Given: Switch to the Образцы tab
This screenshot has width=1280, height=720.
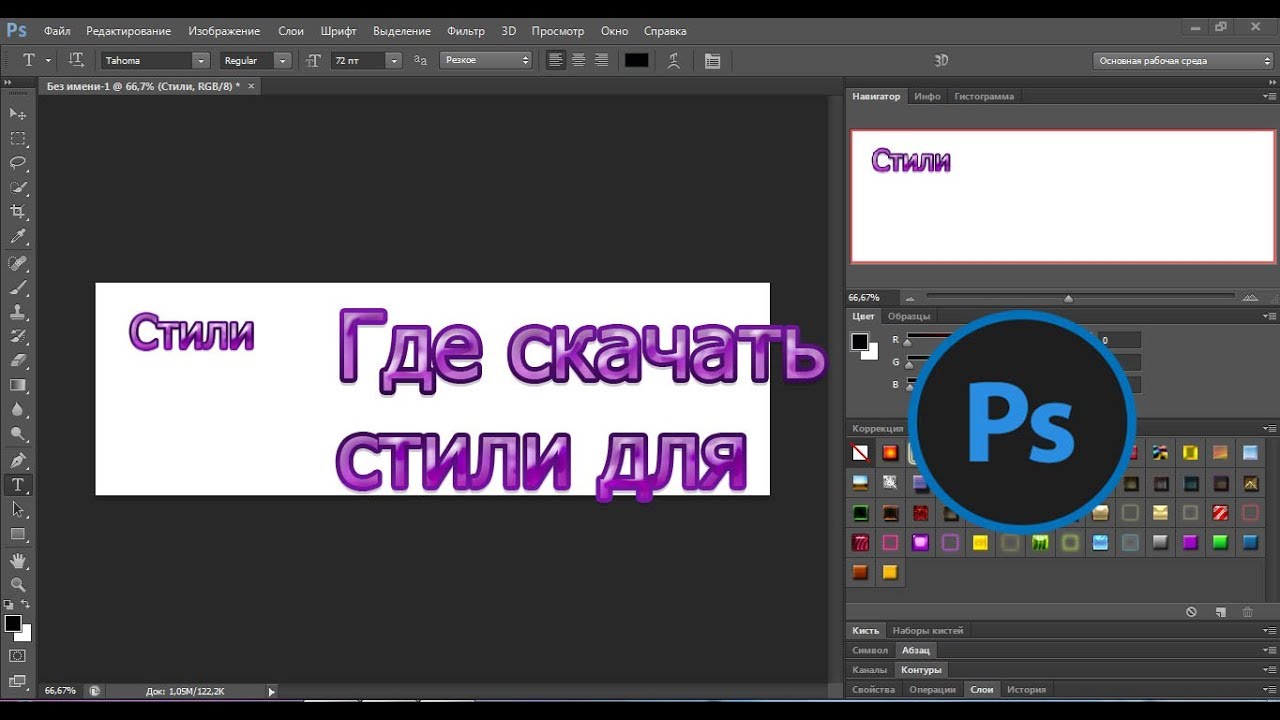Looking at the screenshot, I should [909, 316].
